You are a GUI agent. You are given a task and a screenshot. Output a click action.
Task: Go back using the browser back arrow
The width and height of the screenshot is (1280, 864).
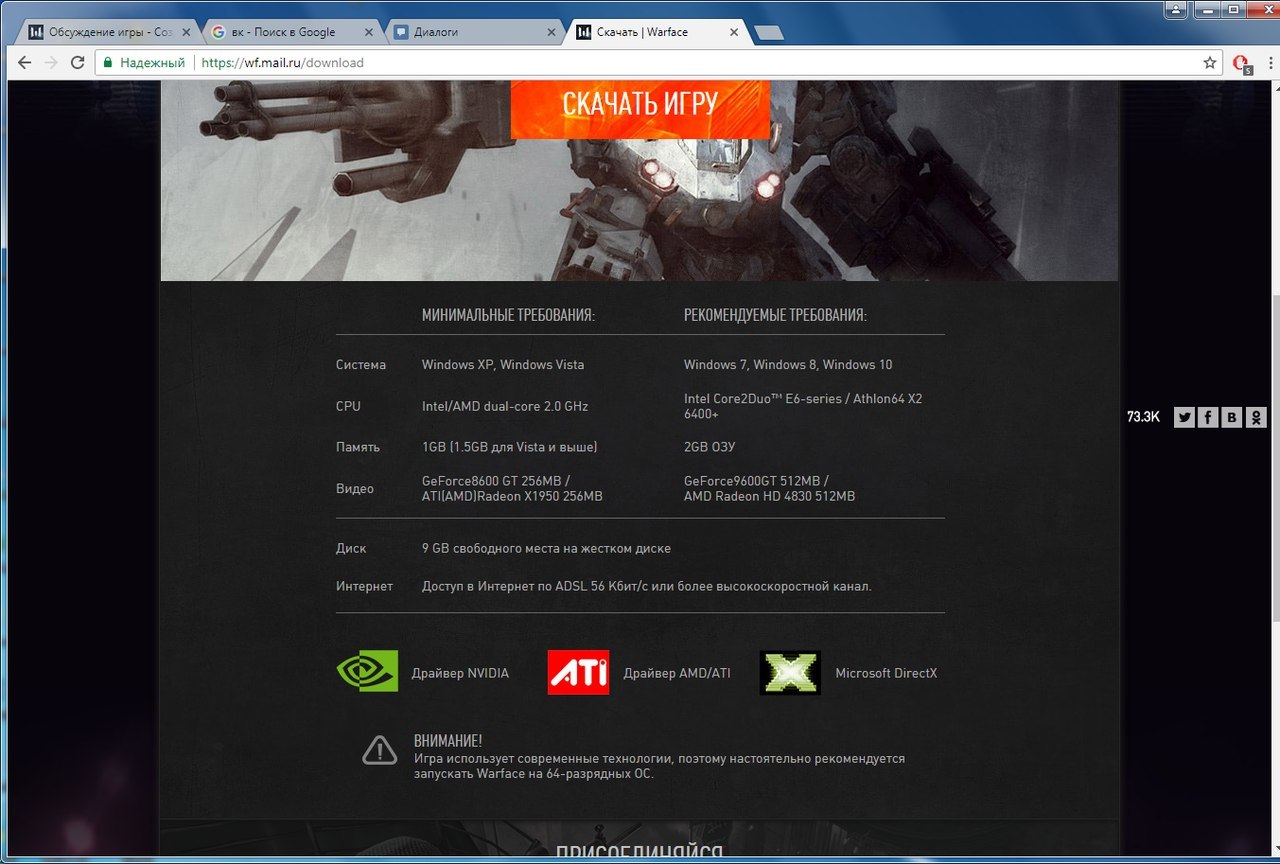23,62
